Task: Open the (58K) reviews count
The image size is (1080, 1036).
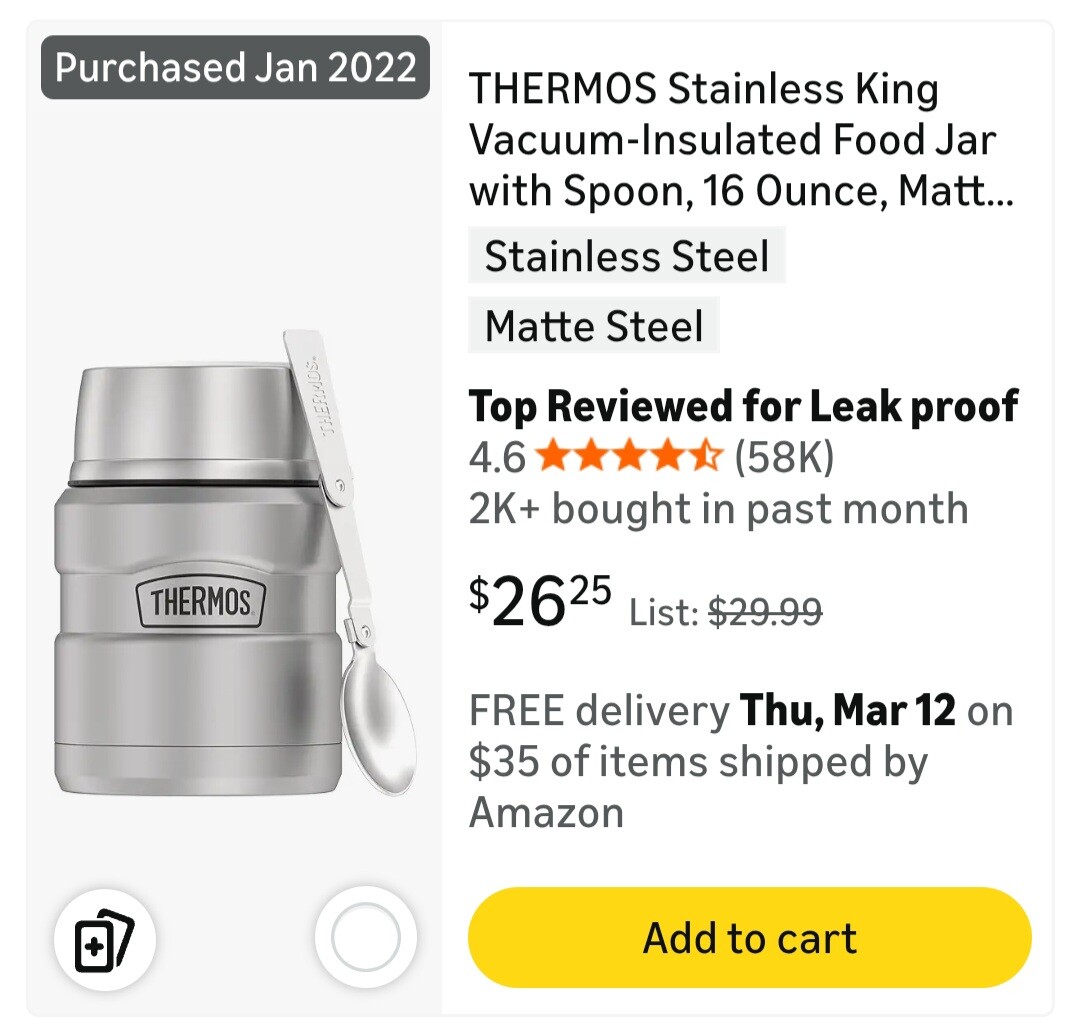Action: coord(784,458)
